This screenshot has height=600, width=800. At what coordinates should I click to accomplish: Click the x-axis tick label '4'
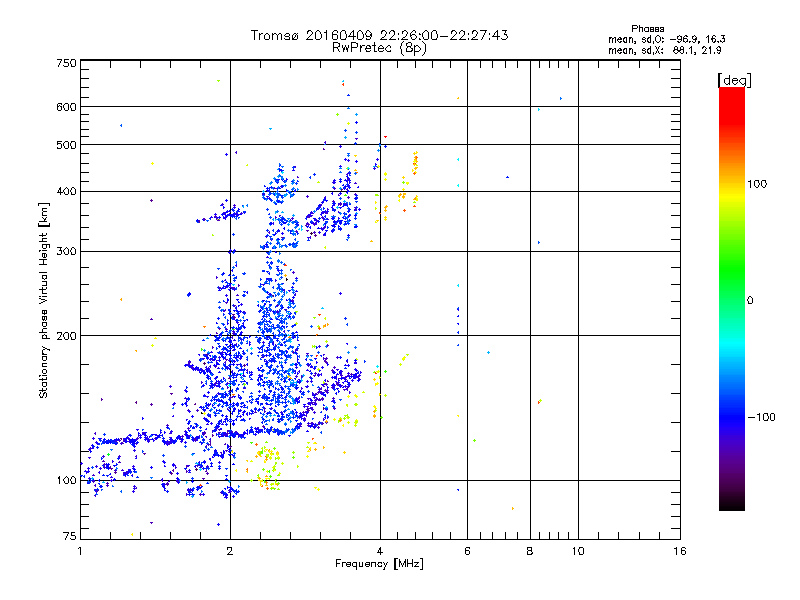click(x=380, y=551)
